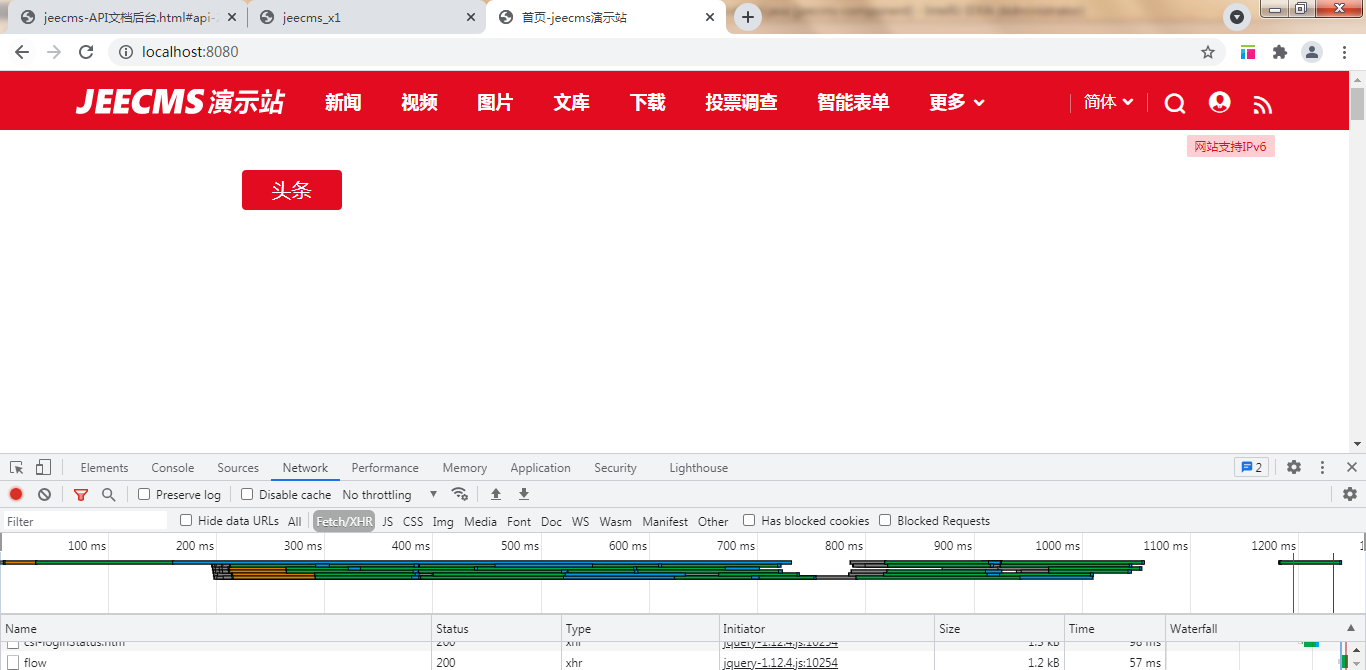Import HAR file with upload arrow
This screenshot has height=670, width=1366.
tap(495, 494)
